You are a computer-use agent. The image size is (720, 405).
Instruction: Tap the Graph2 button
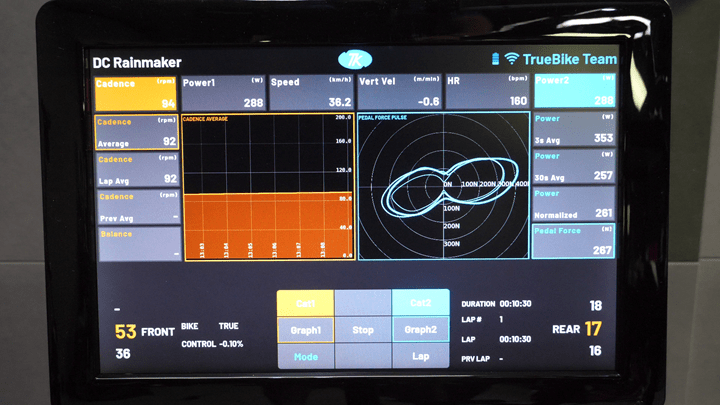[x=421, y=329]
